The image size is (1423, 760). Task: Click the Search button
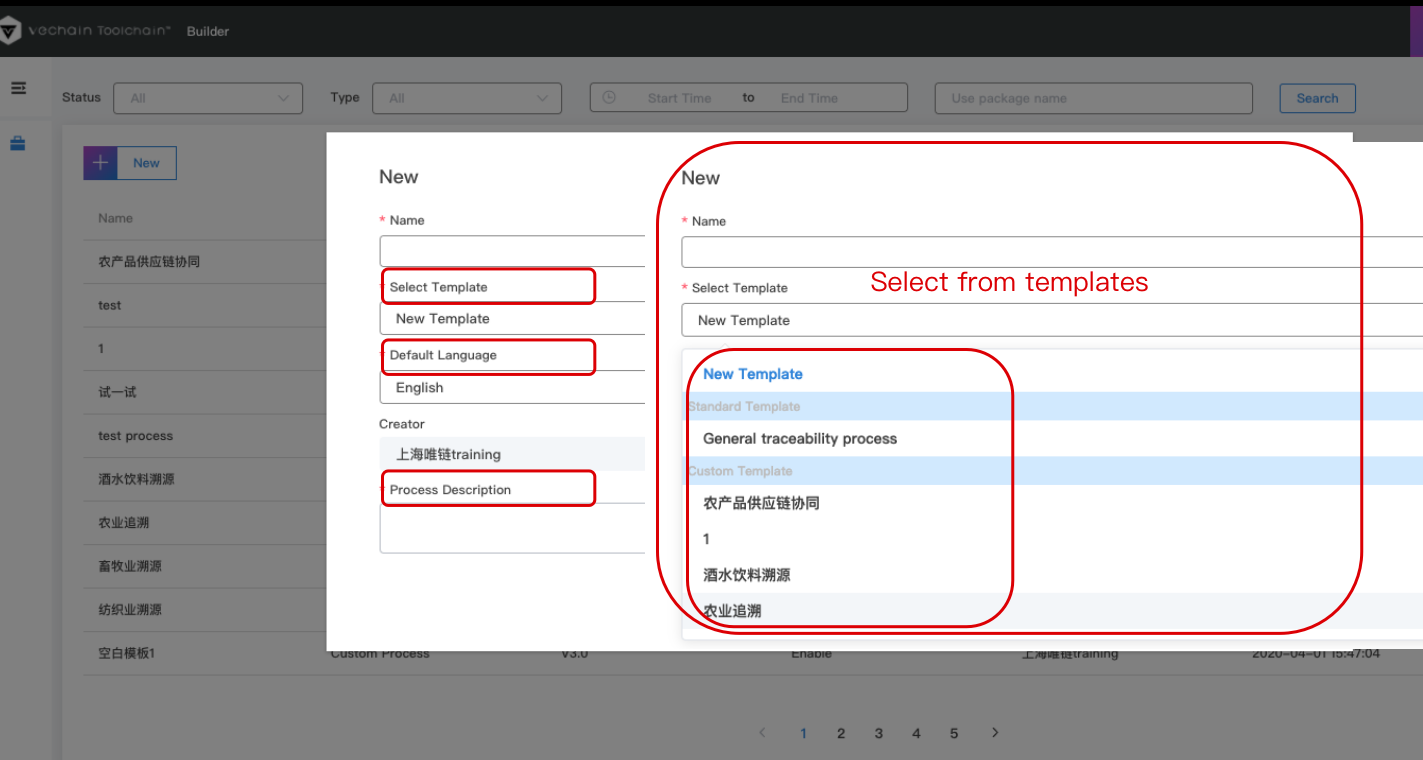point(1317,98)
